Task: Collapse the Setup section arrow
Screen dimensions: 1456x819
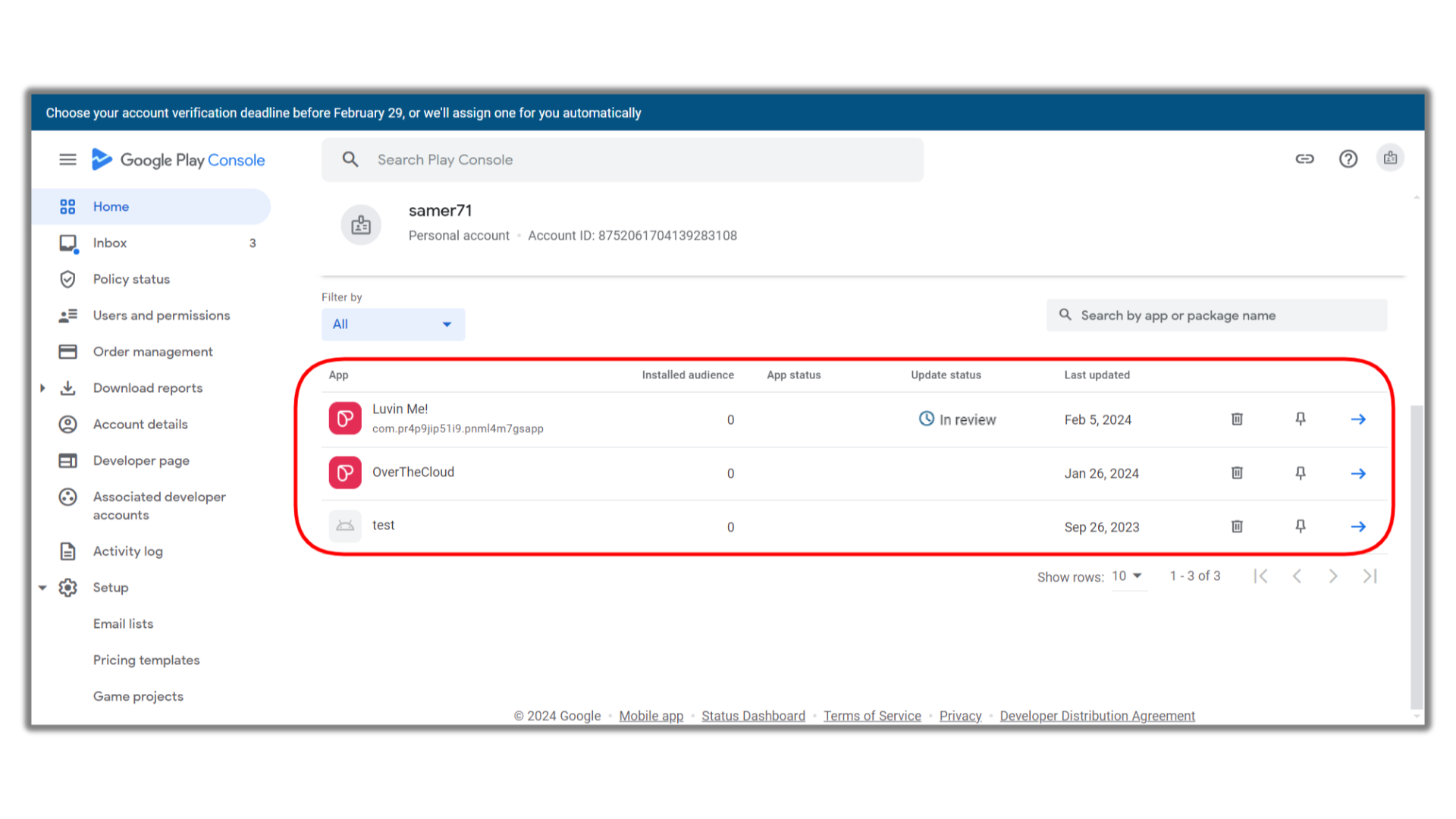Action: pos(42,588)
